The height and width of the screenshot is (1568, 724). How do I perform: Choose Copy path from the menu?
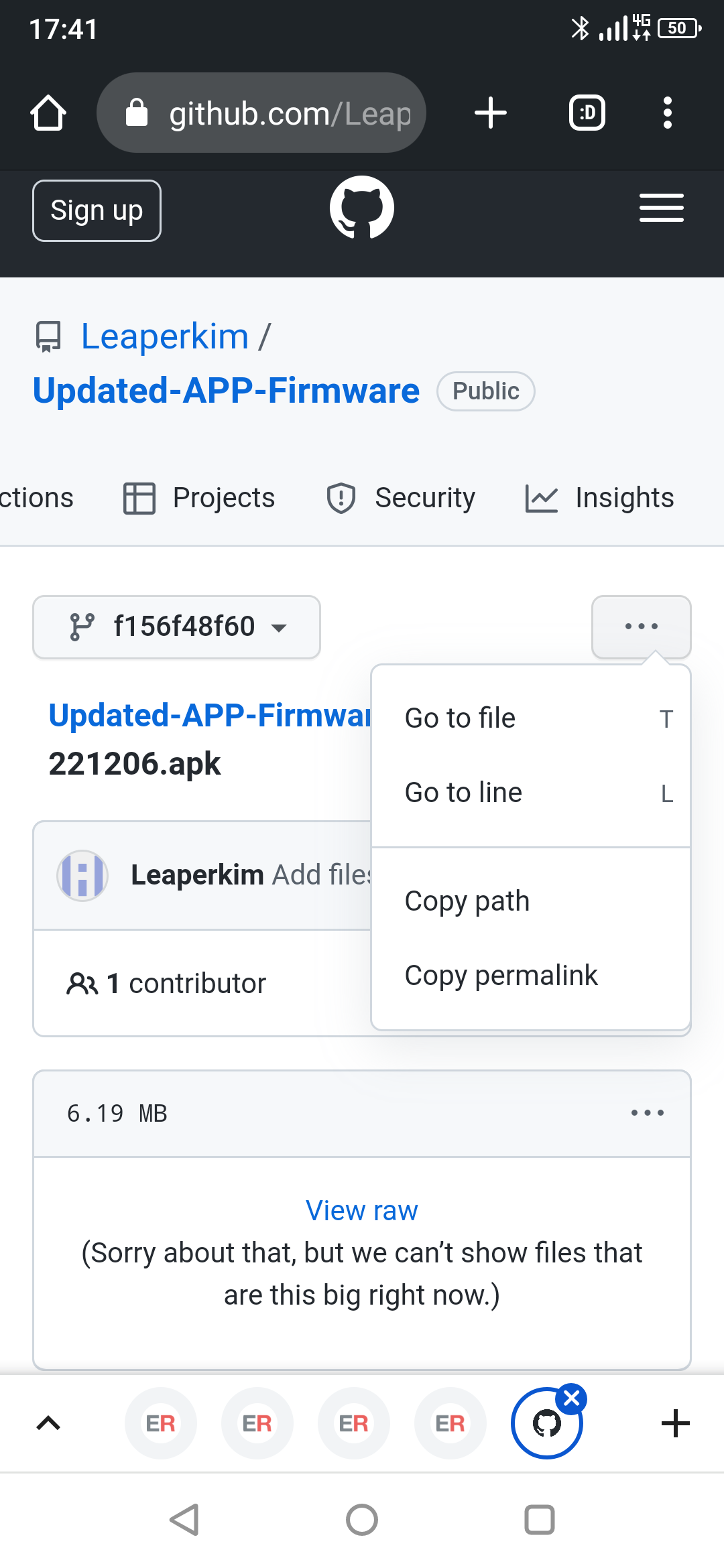coord(531,901)
